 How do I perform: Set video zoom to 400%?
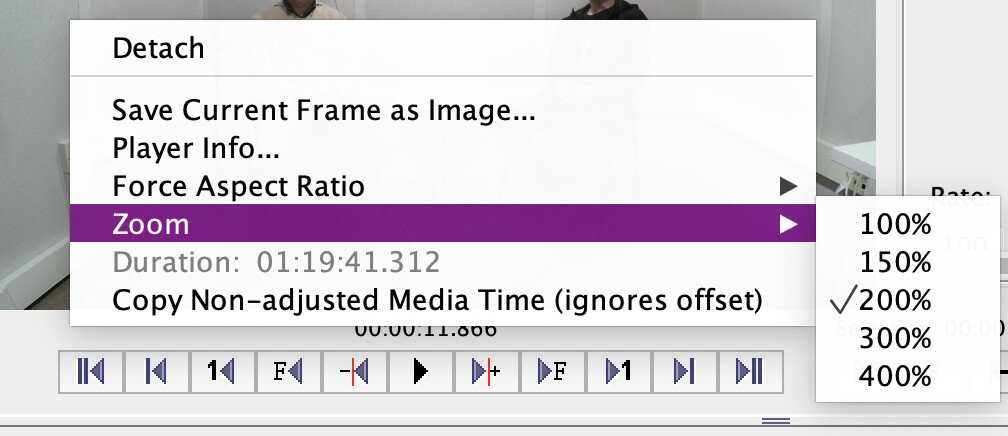[x=895, y=376]
